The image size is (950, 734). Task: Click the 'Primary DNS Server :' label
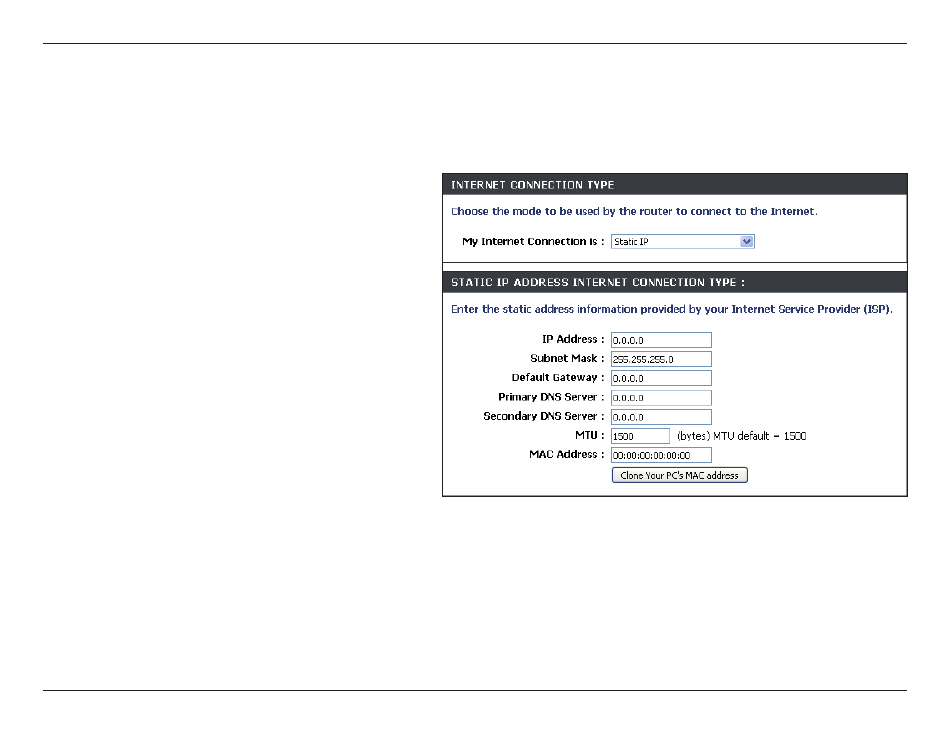551,397
